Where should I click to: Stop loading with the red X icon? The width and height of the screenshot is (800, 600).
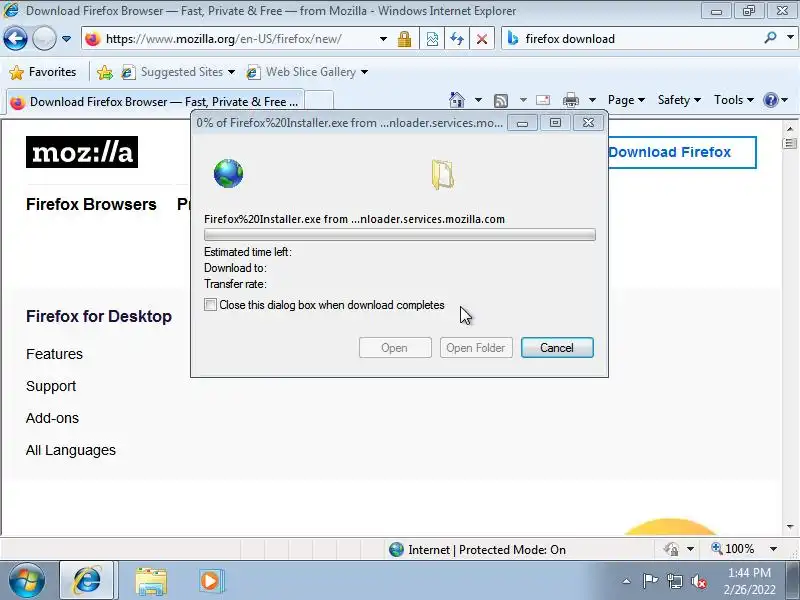pyautogui.click(x=482, y=39)
